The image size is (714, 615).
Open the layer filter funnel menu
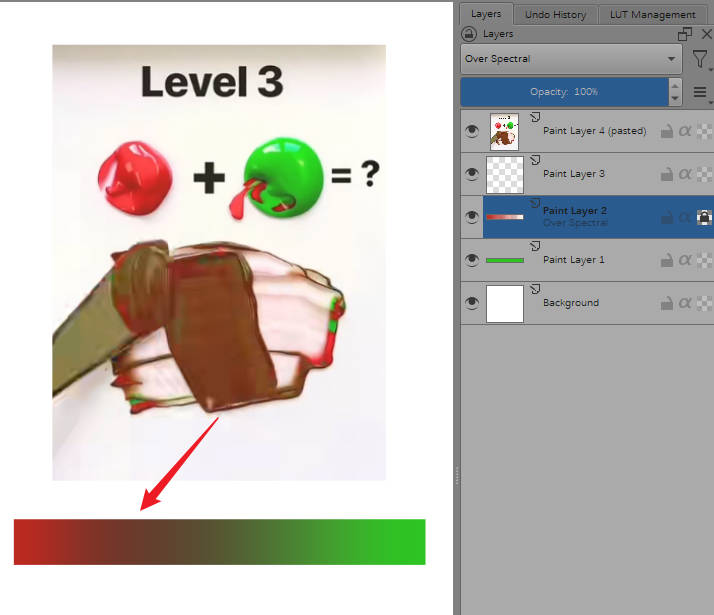(700, 59)
